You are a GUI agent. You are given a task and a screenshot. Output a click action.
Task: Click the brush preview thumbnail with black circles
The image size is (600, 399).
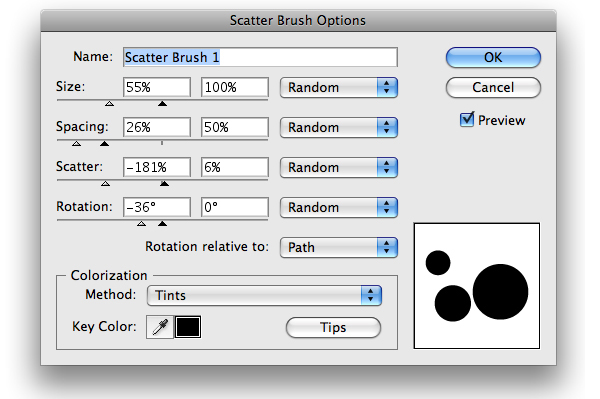click(476, 286)
